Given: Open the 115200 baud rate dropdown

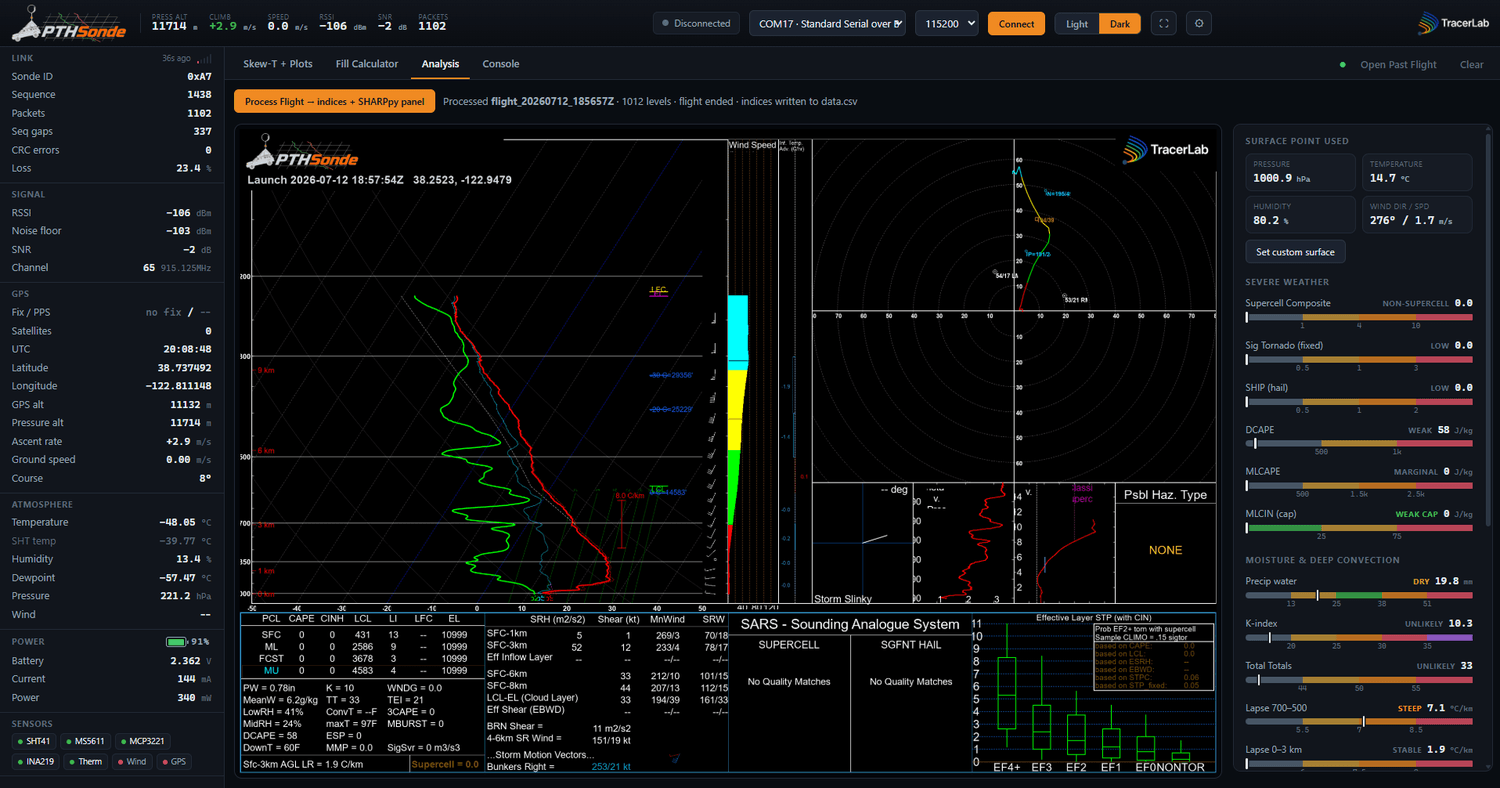Looking at the screenshot, I should click(946, 23).
